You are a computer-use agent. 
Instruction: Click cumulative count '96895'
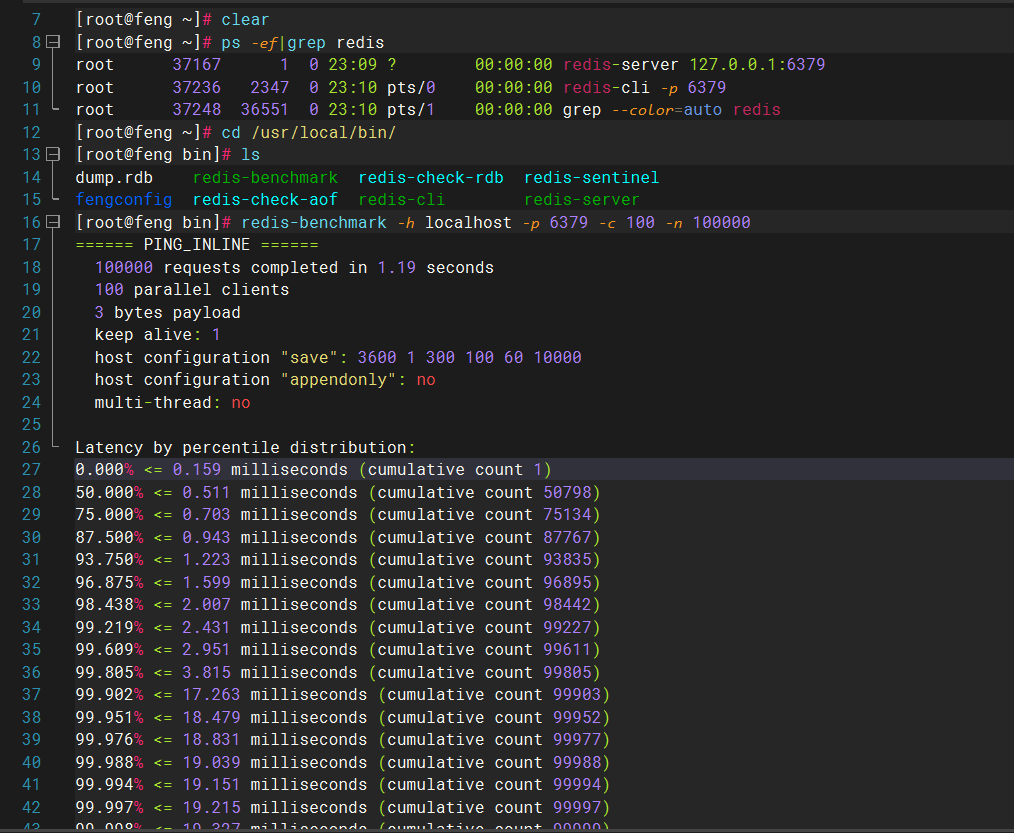567,582
